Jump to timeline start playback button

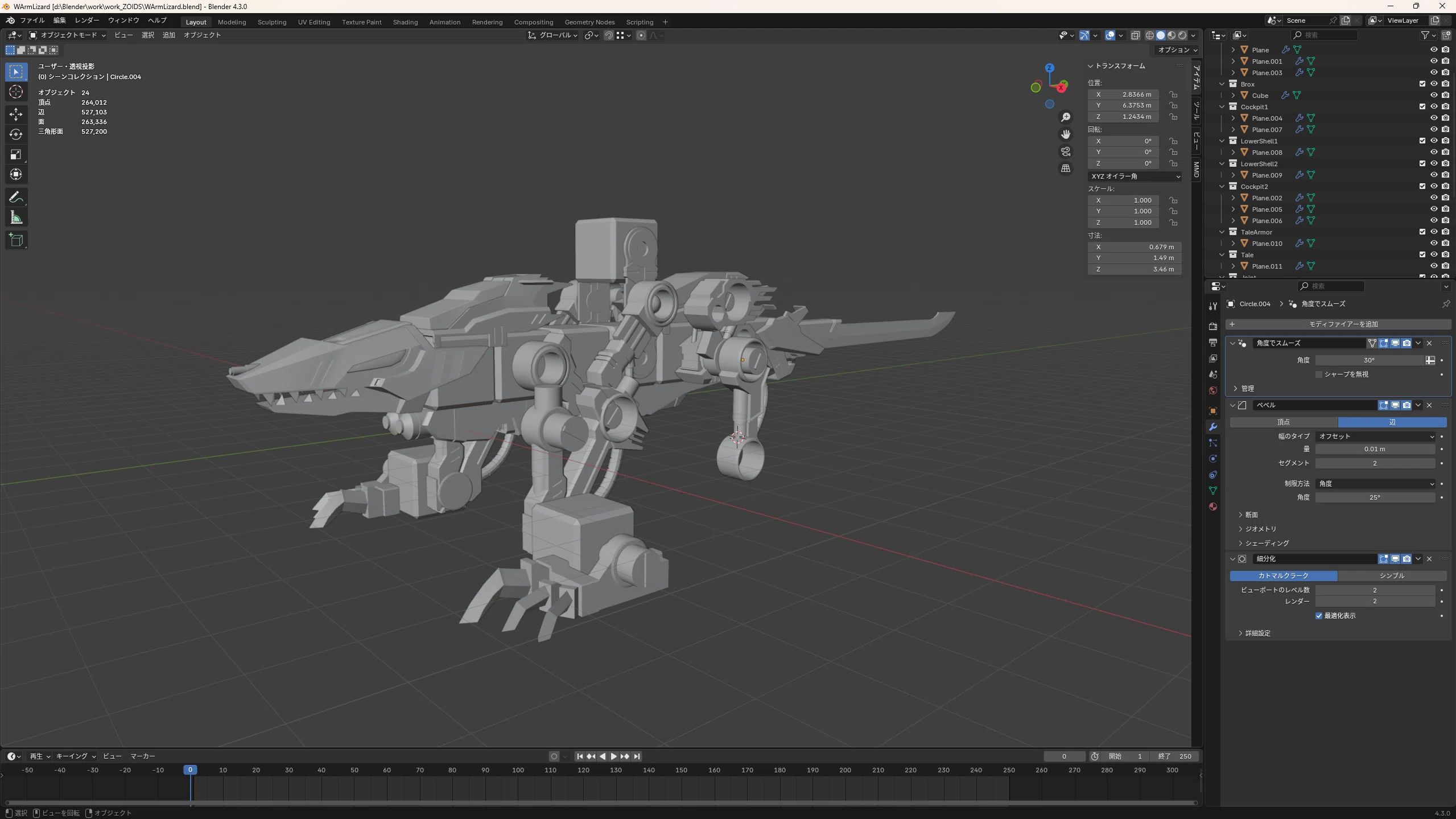[579, 756]
